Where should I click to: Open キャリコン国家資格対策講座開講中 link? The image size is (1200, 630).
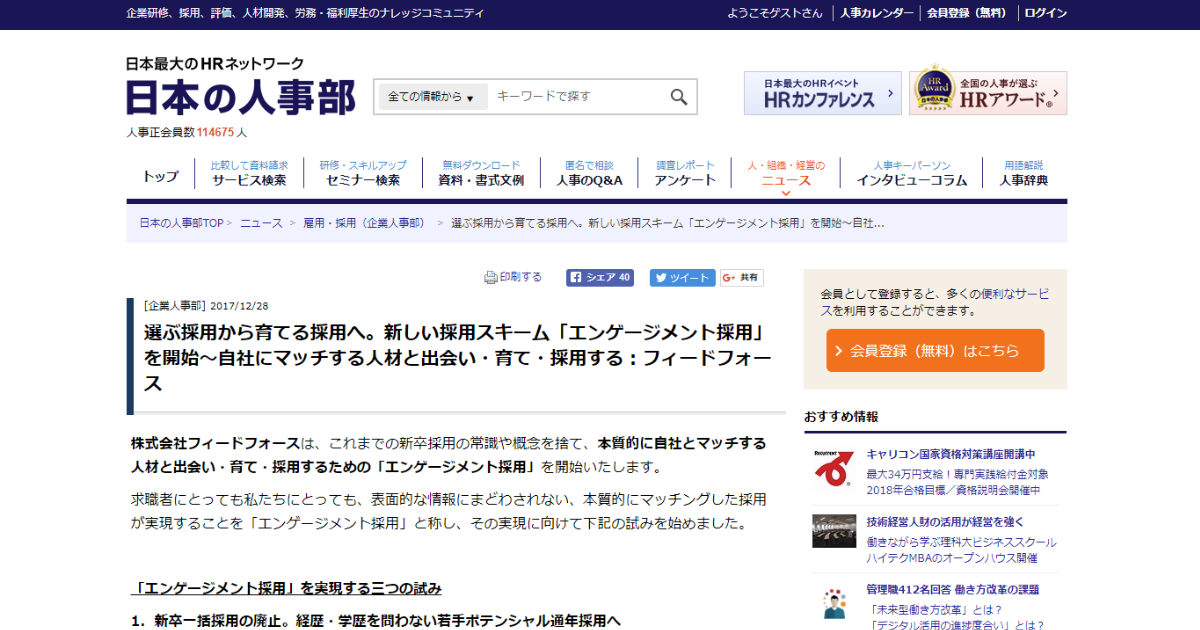(x=951, y=454)
